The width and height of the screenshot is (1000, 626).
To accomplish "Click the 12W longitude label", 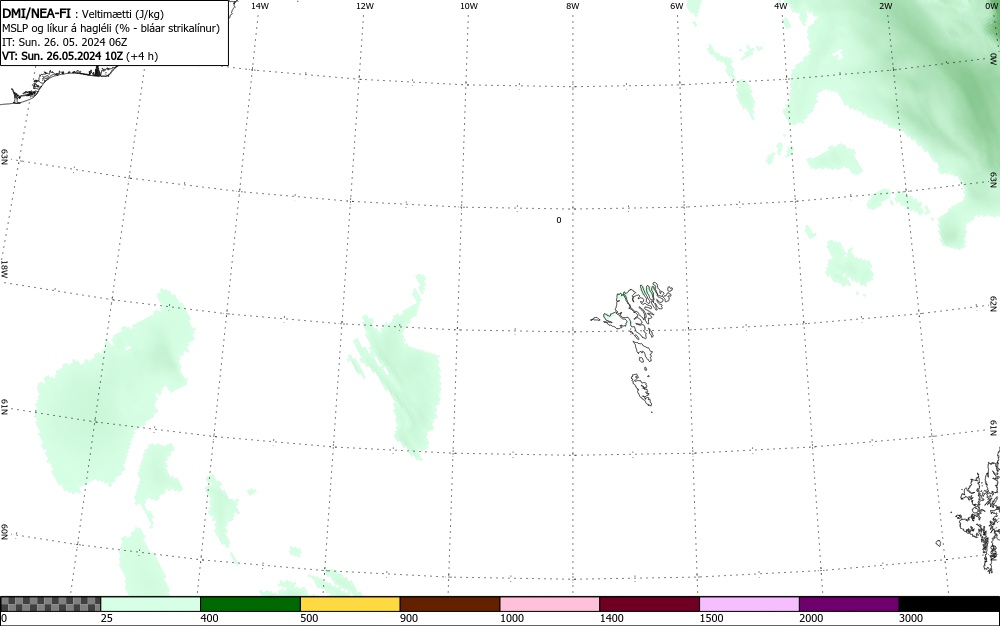I will 365,6.
